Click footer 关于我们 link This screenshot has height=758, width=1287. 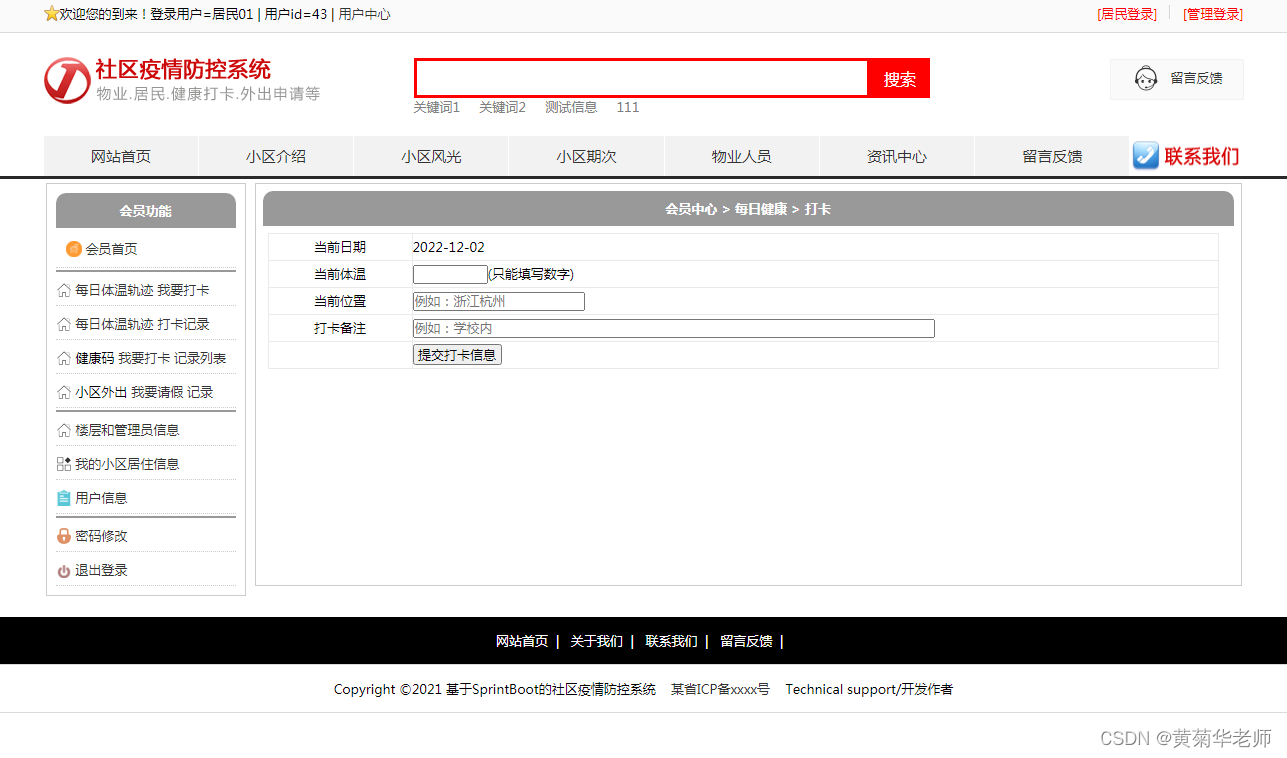pos(596,641)
